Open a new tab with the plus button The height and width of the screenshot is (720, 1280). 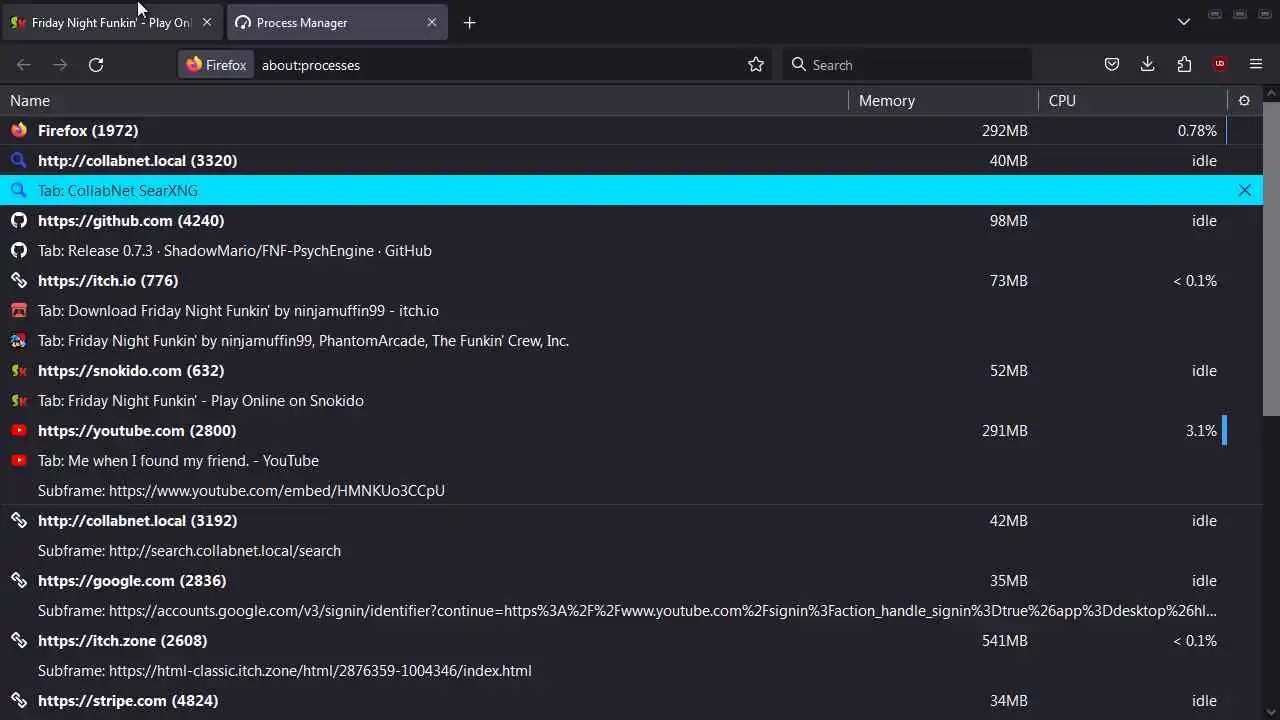tap(470, 22)
